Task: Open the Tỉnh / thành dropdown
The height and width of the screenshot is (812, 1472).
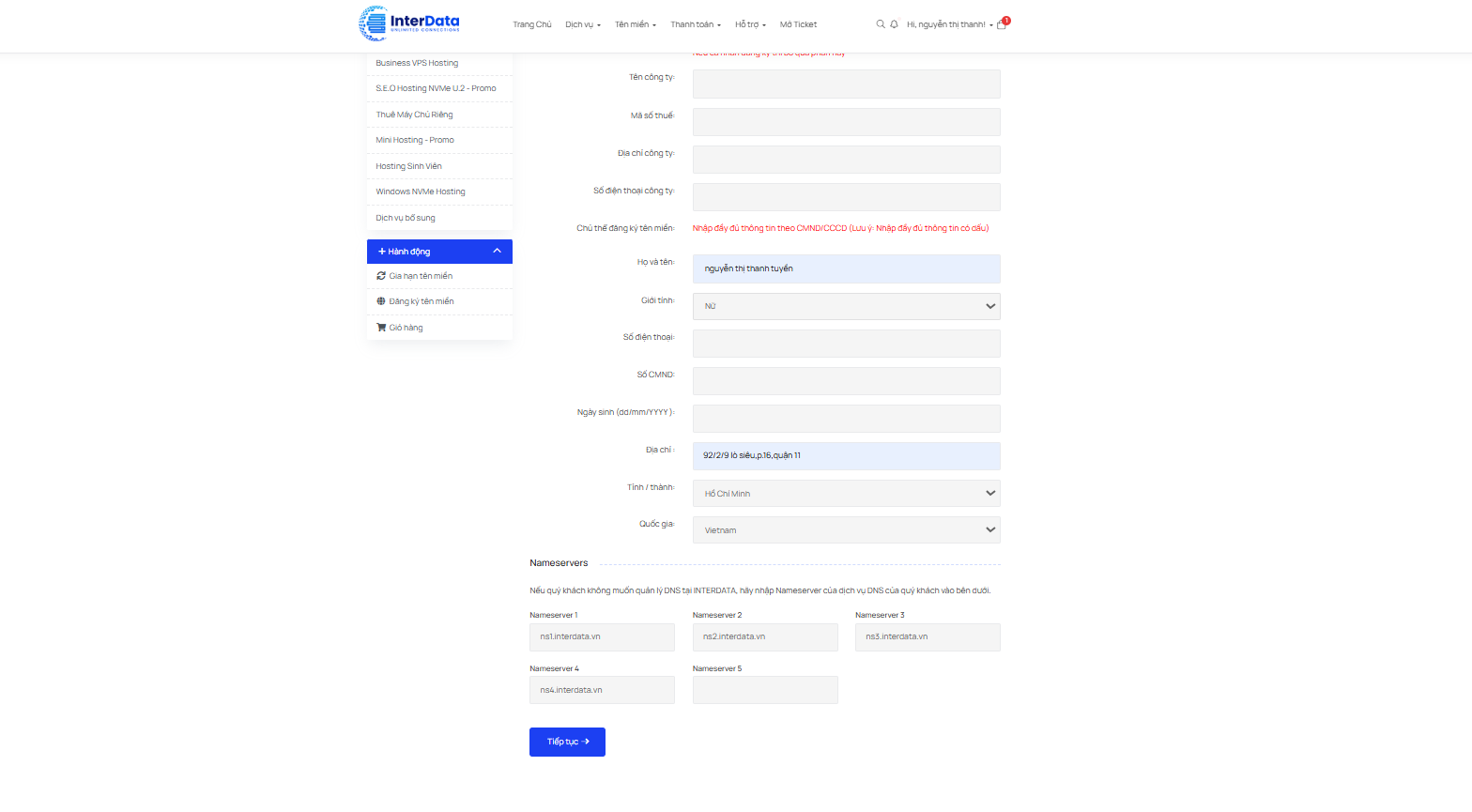Action: (846, 493)
